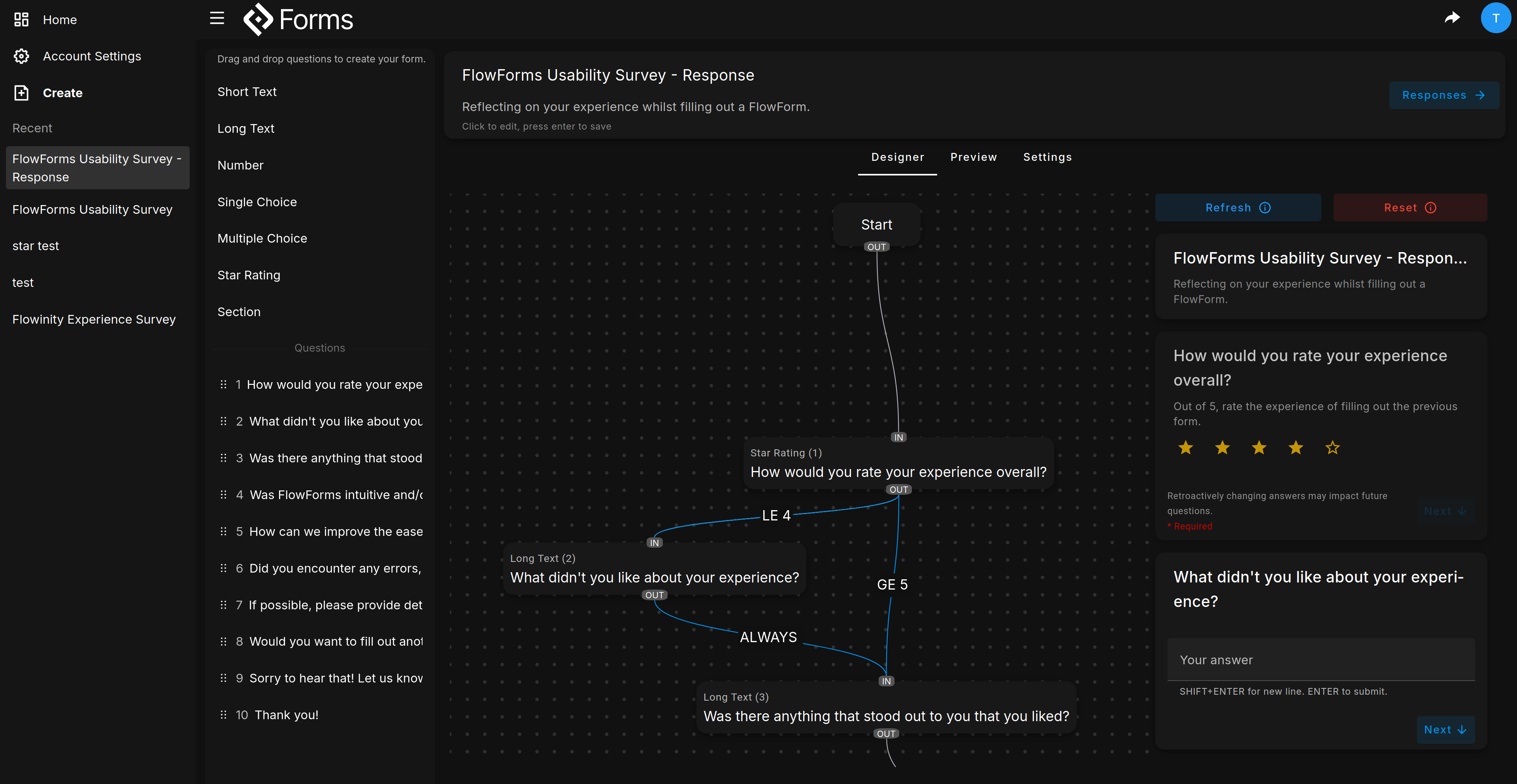1517x784 pixels.
Task: Switch to the Preview tab
Action: click(974, 157)
